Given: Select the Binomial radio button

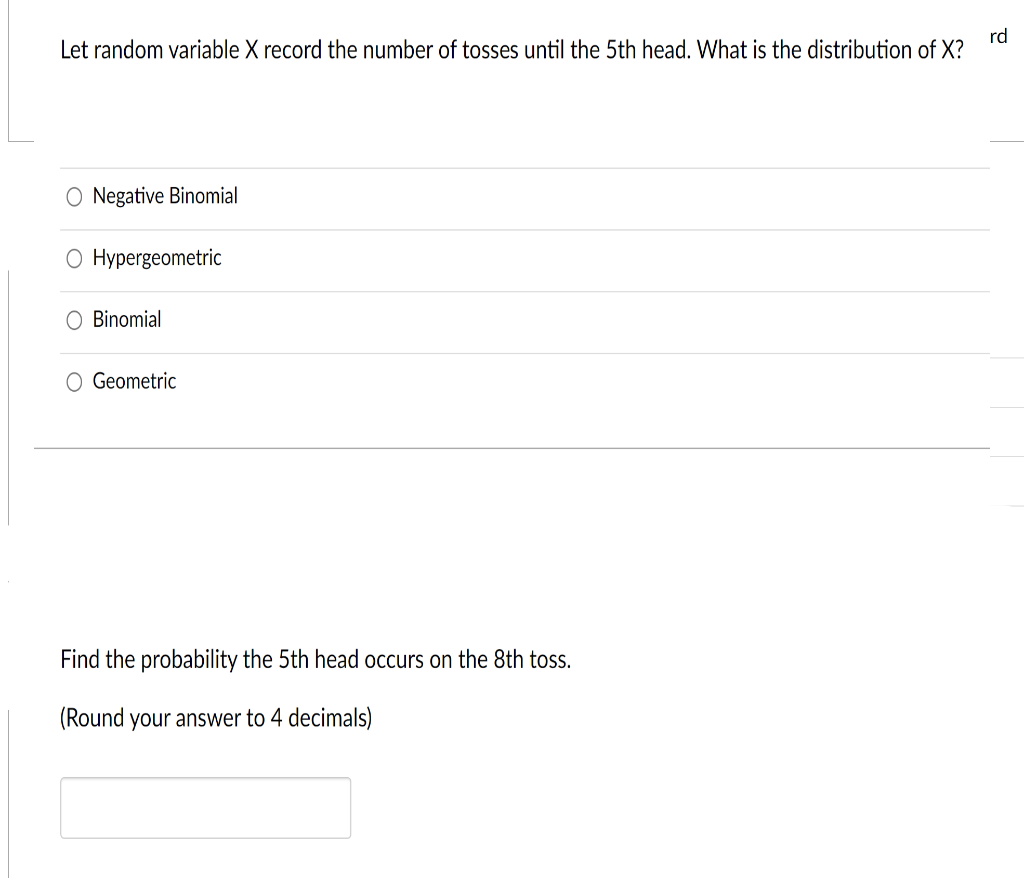Looking at the screenshot, I should pos(74,320).
